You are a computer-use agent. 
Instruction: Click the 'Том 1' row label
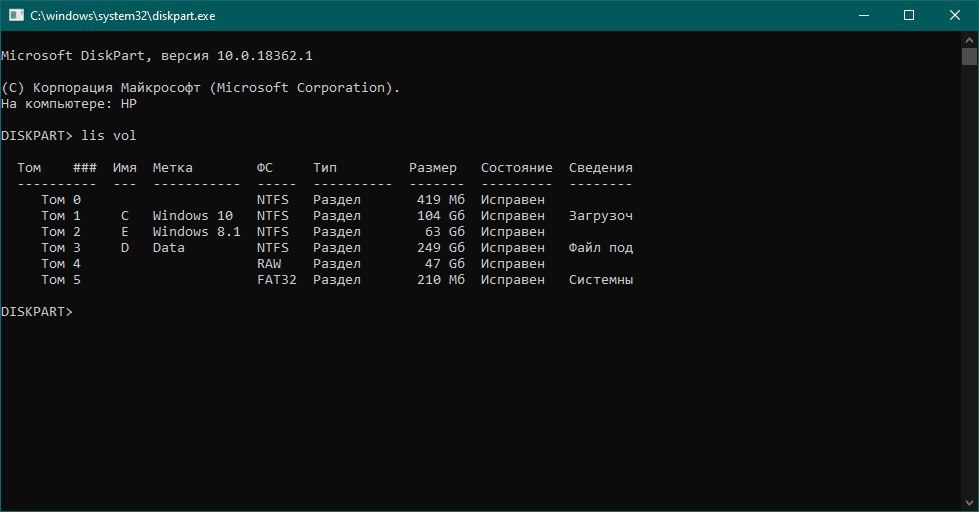point(61,215)
